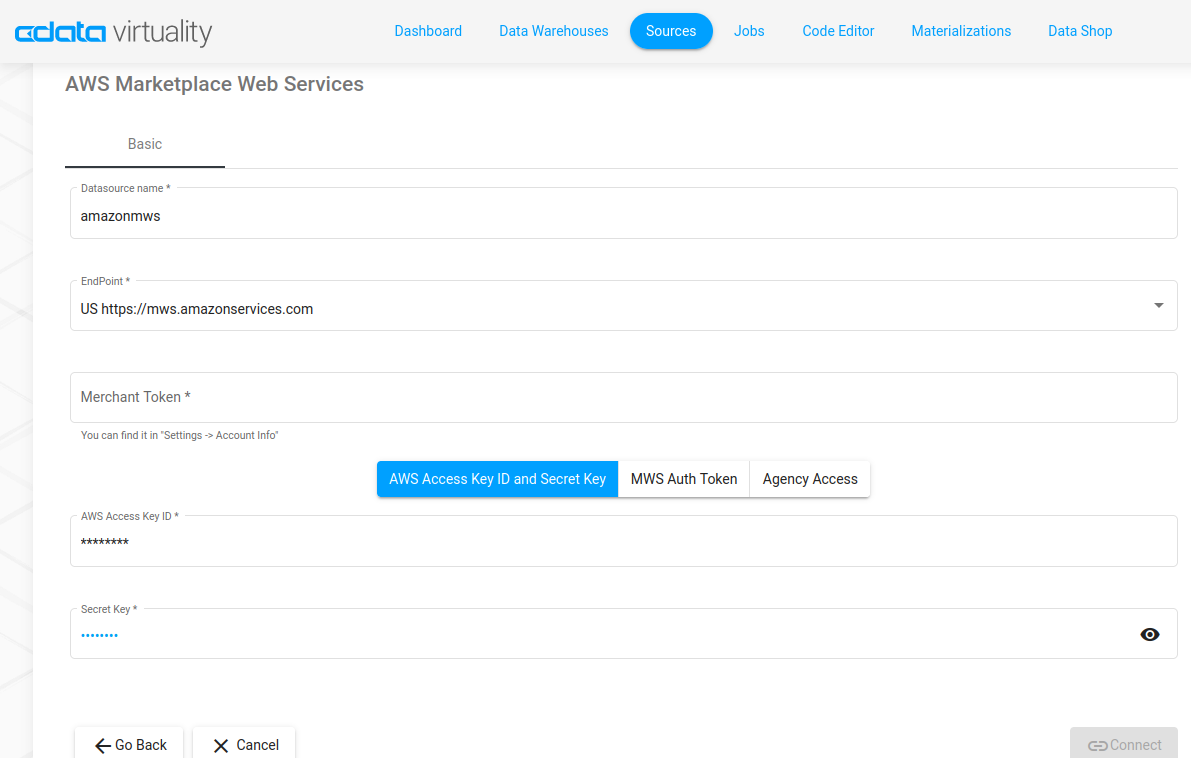The height and width of the screenshot is (758, 1191).
Task: Click the X icon on the Cancel button
Action: point(221,744)
